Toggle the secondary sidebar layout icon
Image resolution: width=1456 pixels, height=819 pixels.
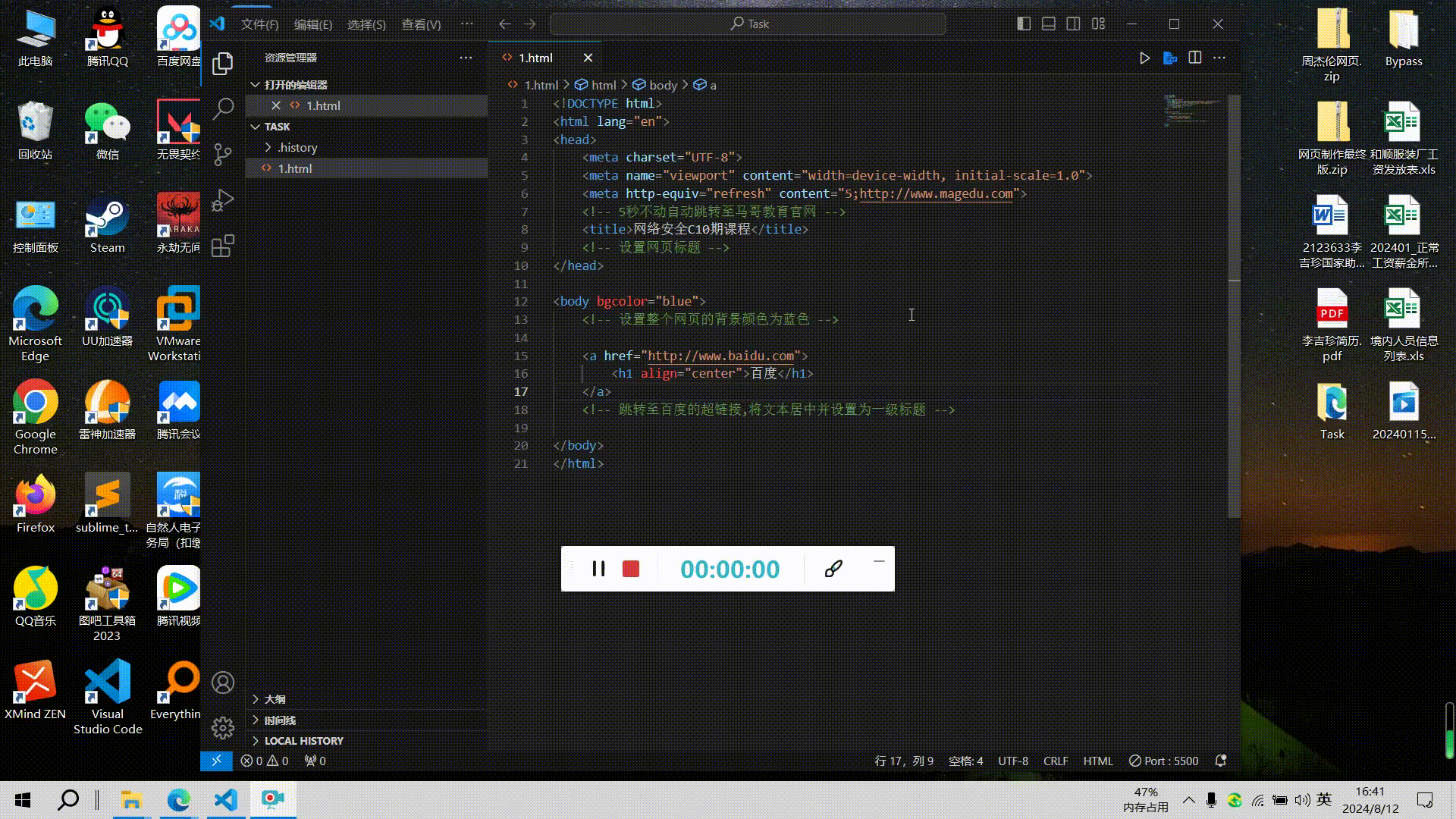point(1074,24)
